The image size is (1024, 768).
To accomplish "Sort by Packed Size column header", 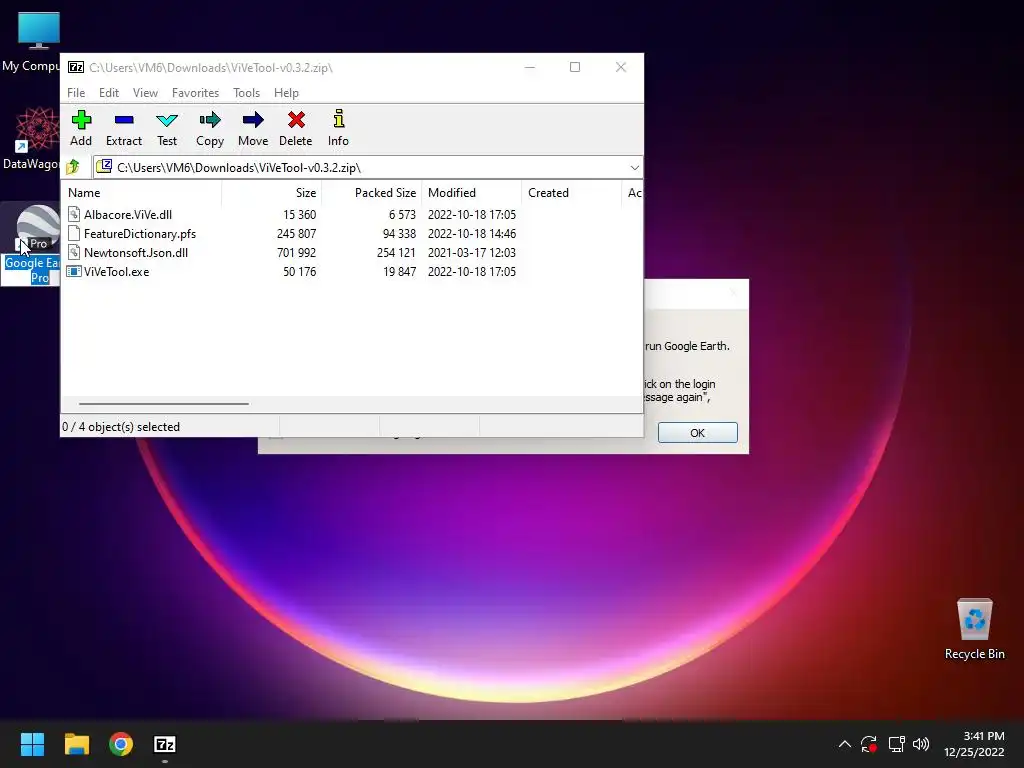I will (x=372, y=193).
